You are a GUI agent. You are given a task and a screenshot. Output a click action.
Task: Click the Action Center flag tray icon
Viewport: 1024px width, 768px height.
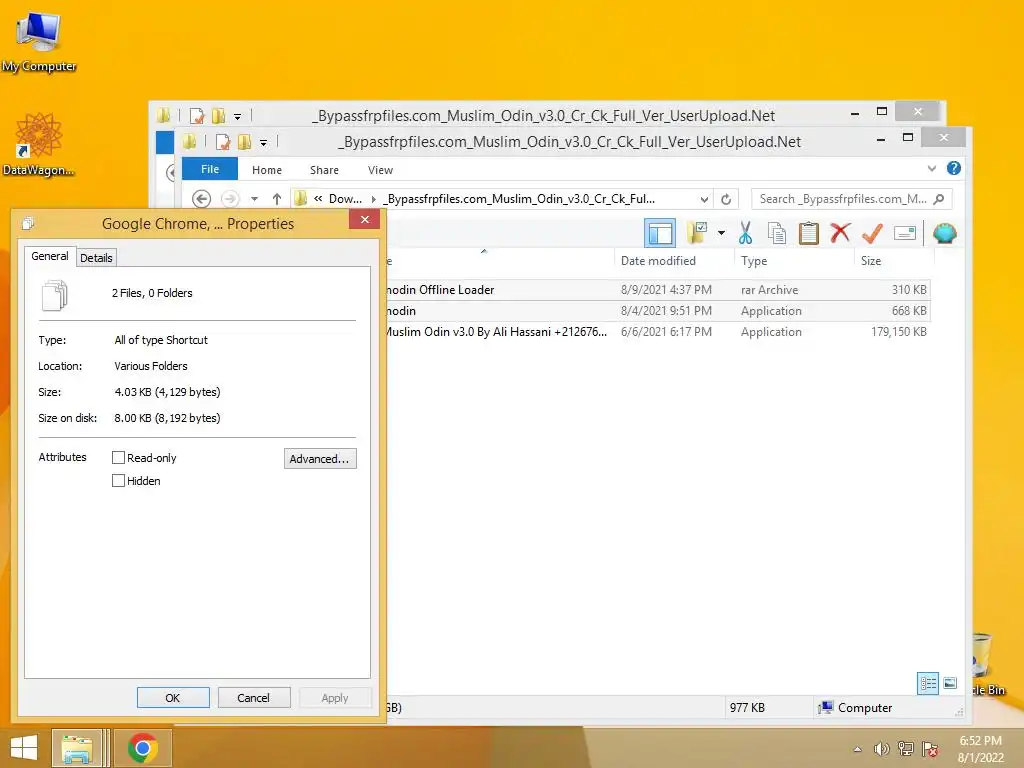click(930, 749)
